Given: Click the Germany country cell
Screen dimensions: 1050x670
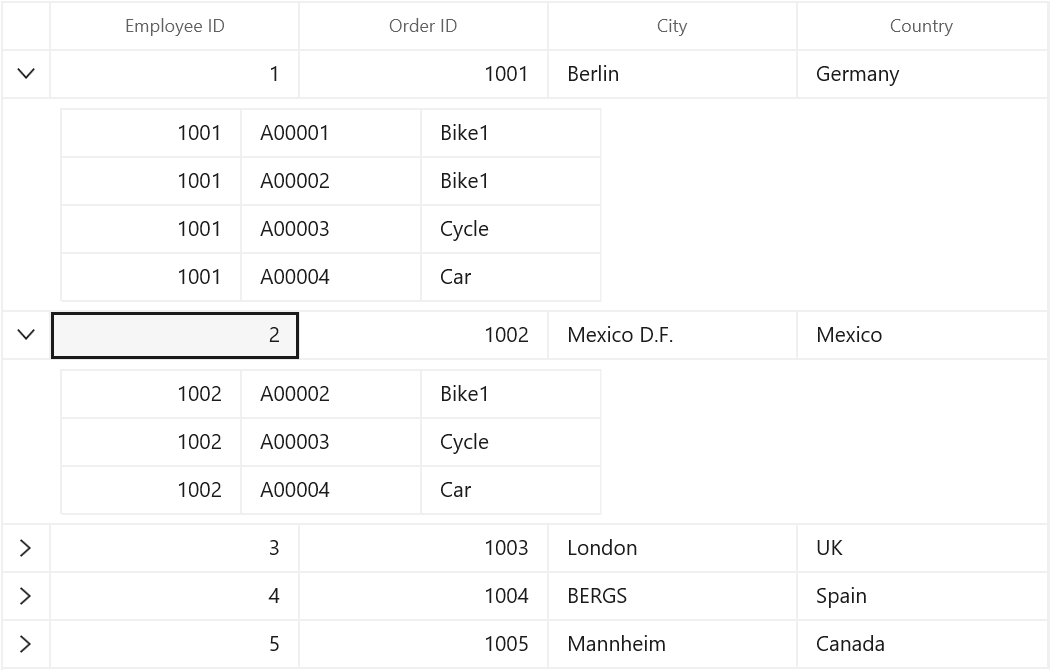Looking at the screenshot, I should (922, 74).
